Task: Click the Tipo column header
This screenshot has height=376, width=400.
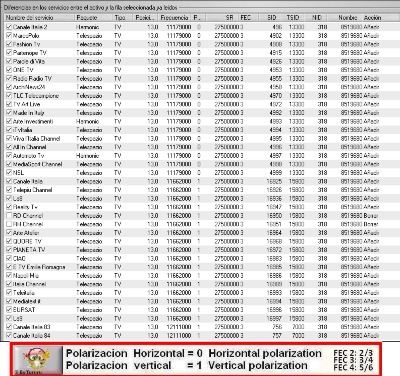Action: [x=121, y=18]
